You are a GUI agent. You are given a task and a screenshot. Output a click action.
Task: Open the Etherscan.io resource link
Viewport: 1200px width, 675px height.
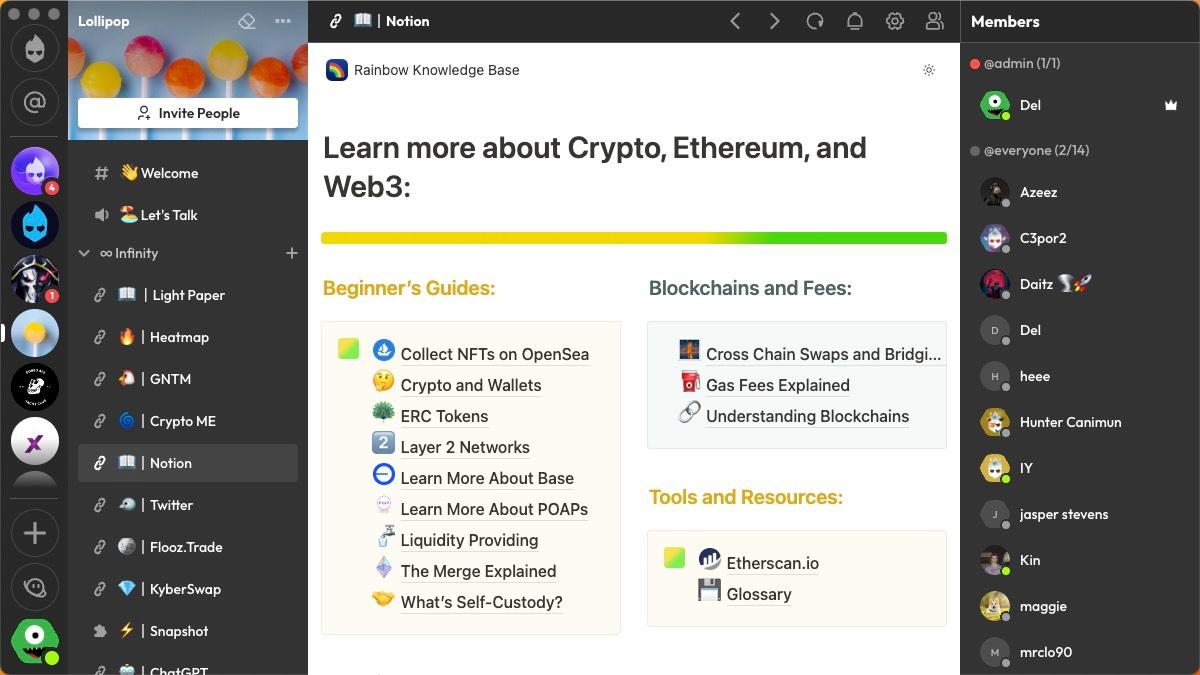(x=772, y=563)
